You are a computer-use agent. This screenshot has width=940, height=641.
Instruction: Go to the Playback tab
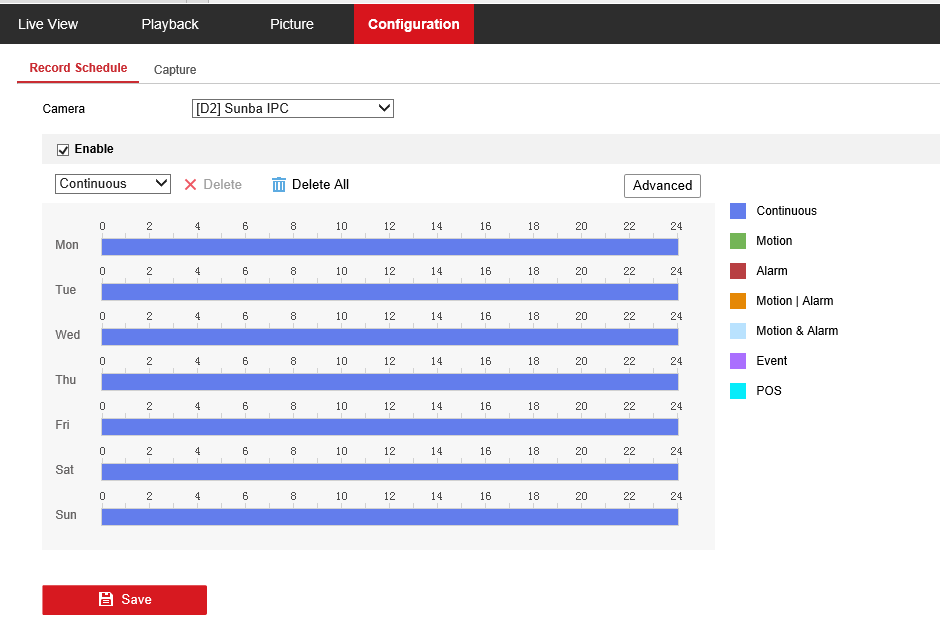(170, 24)
